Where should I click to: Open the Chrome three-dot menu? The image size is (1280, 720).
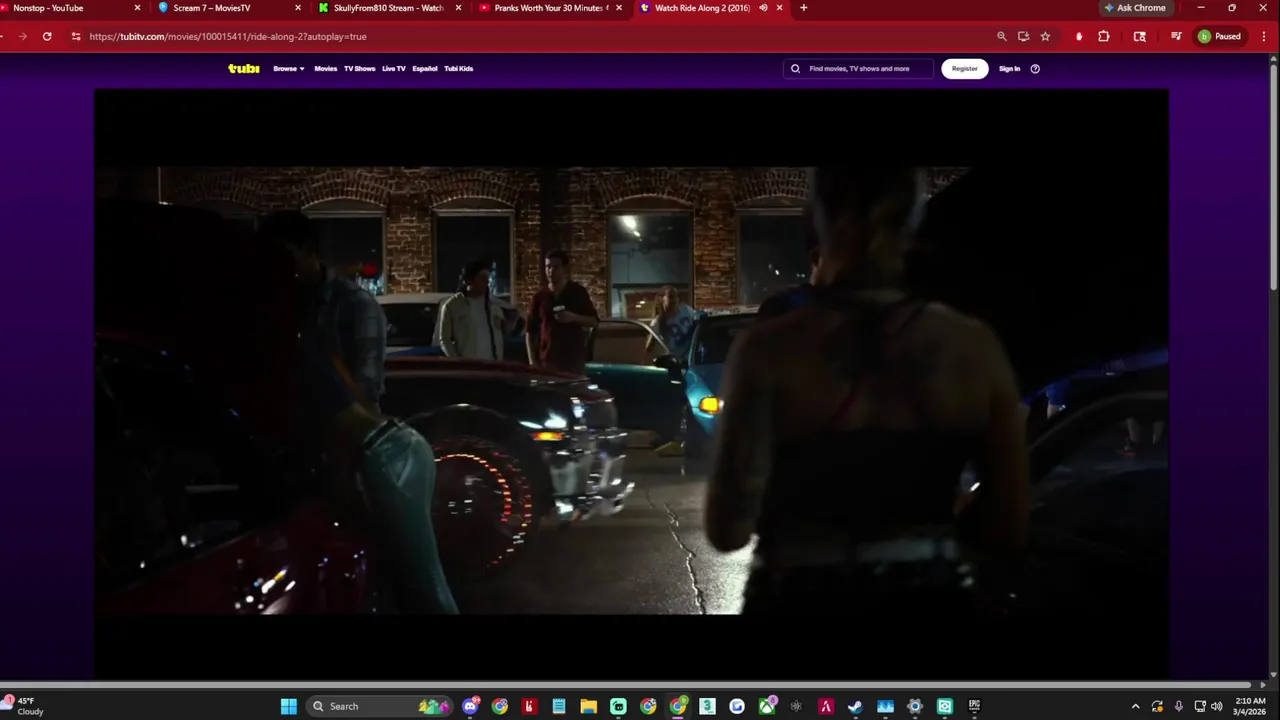pyautogui.click(x=1262, y=36)
